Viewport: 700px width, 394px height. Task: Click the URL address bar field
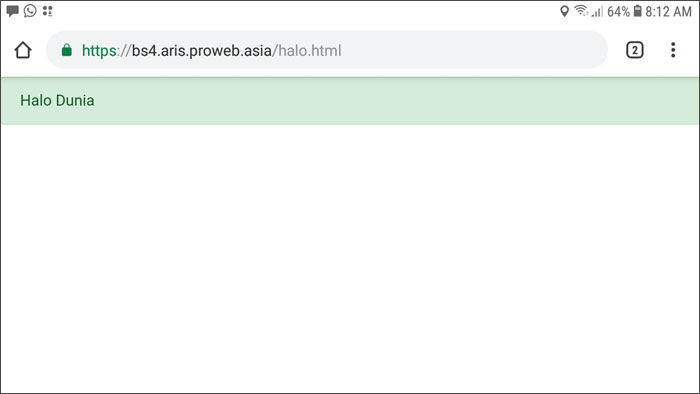point(327,50)
